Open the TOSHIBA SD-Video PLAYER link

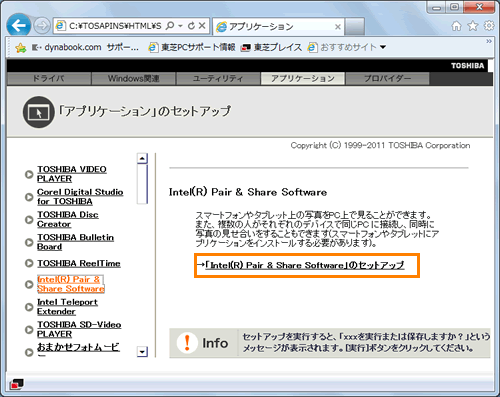[x=79, y=330]
